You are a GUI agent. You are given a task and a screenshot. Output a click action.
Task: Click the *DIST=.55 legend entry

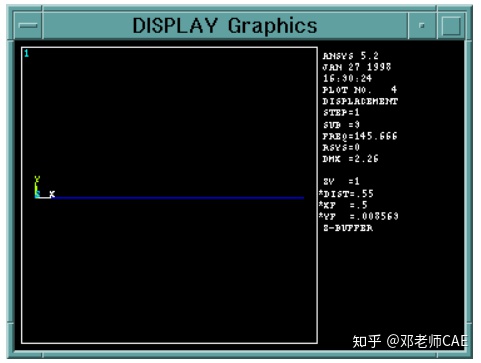pos(346,194)
